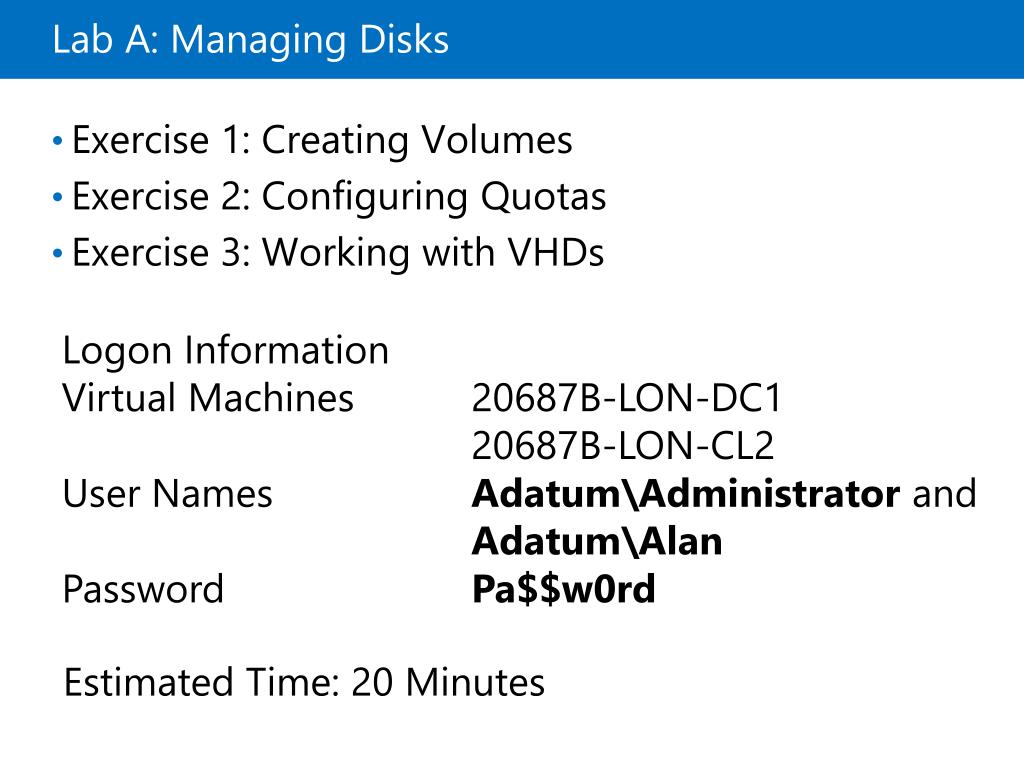Select the Adatum\Administrator user name

pos(686,494)
